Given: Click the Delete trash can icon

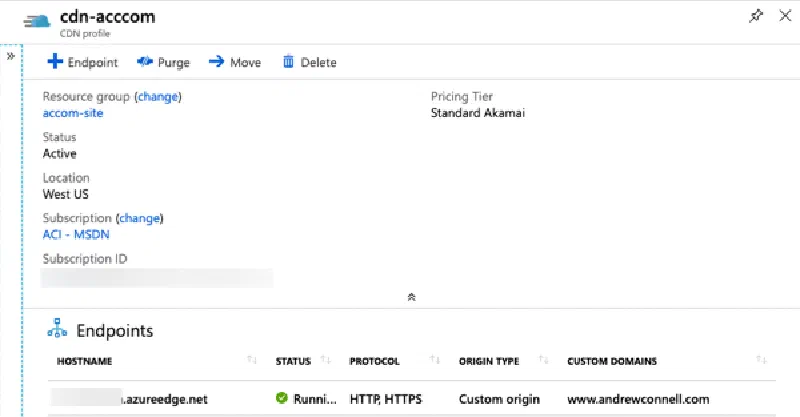Looking at the screenshot, I should click(288, 62).
